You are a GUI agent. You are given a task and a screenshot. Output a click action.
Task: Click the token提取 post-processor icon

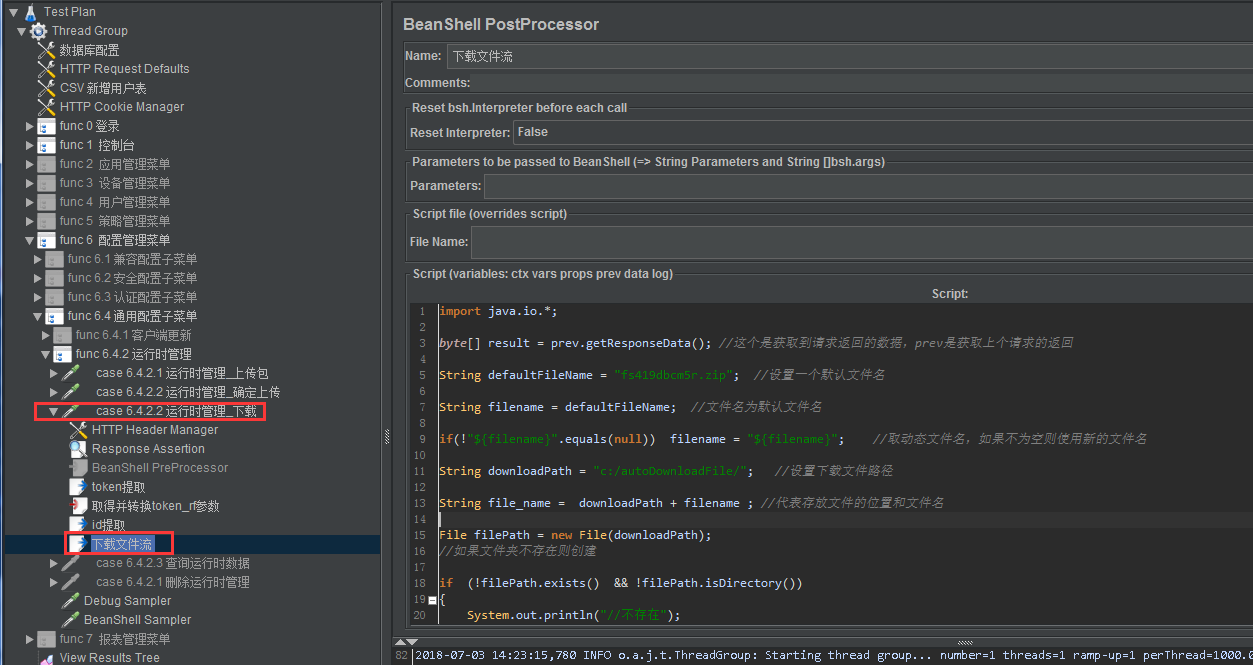78,487
